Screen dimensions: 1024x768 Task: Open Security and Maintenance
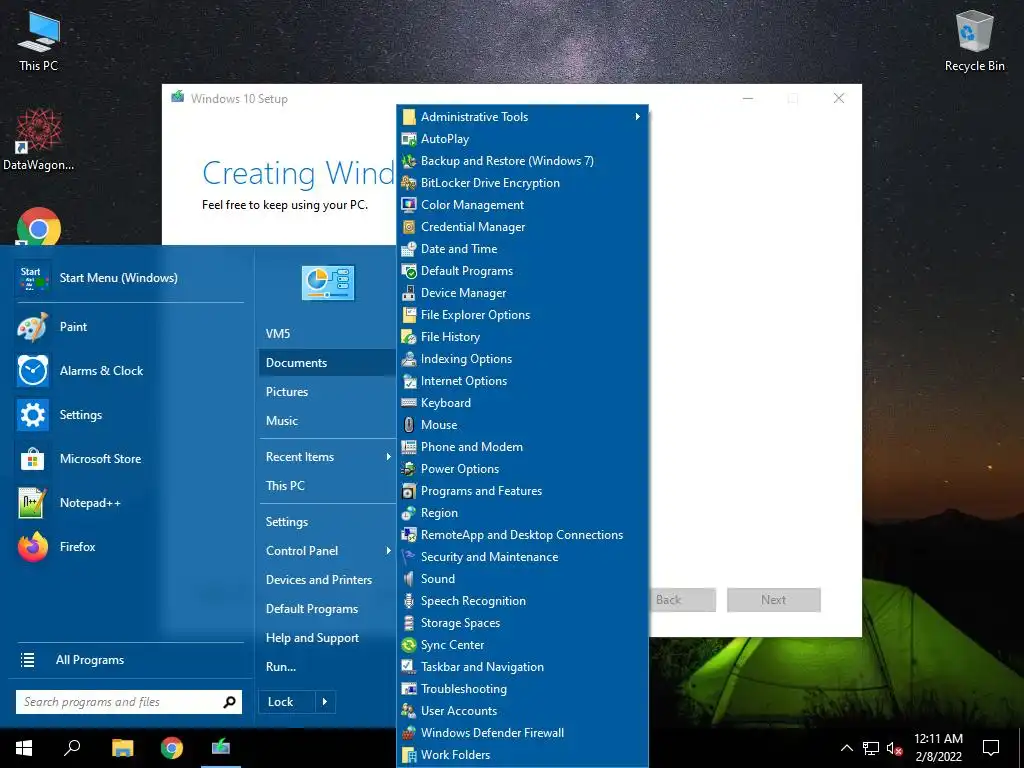[x=522, y=557]
